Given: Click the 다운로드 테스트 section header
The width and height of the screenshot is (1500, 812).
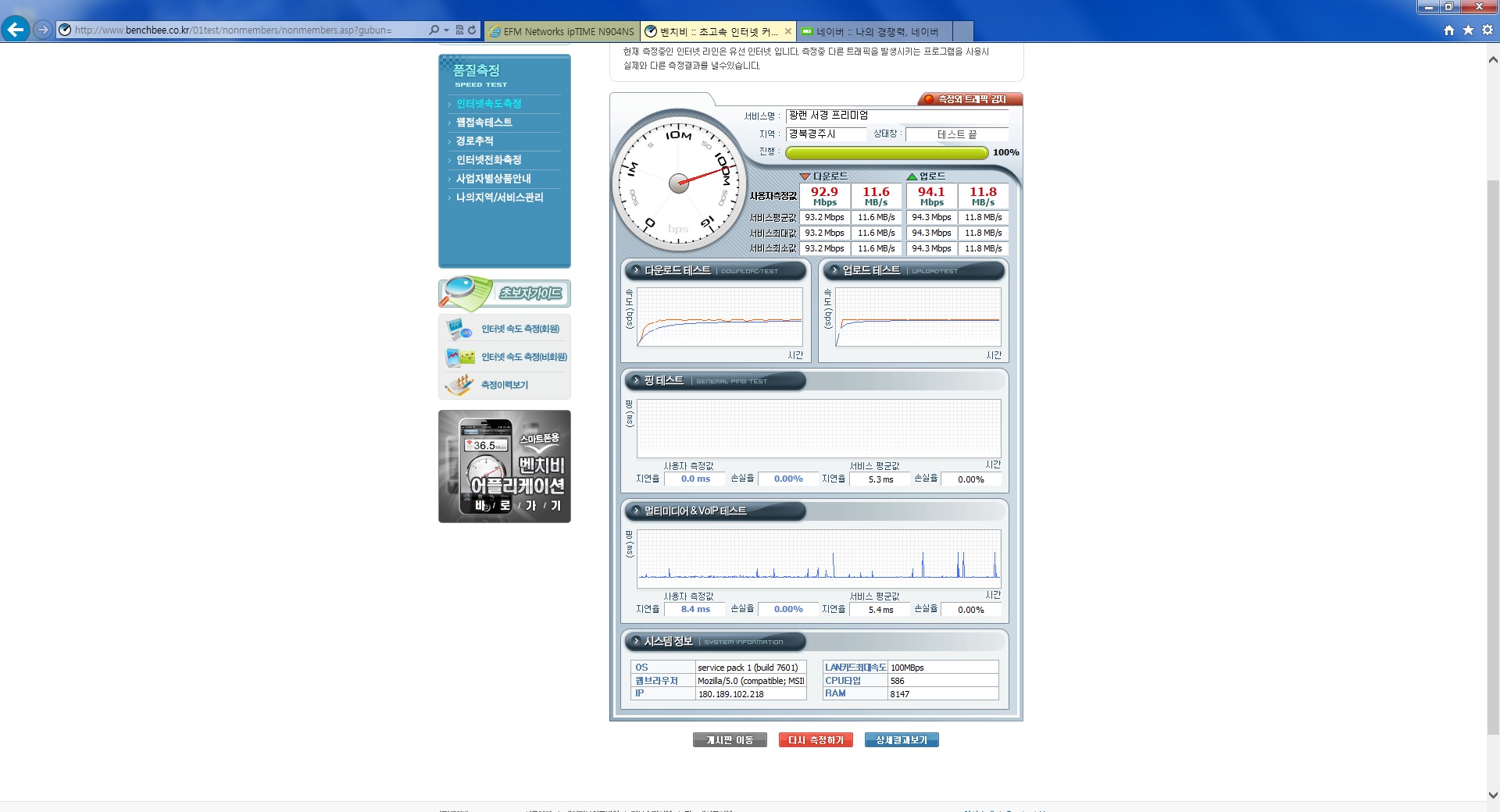Looking at the screenshot, I should pos(715,271).
